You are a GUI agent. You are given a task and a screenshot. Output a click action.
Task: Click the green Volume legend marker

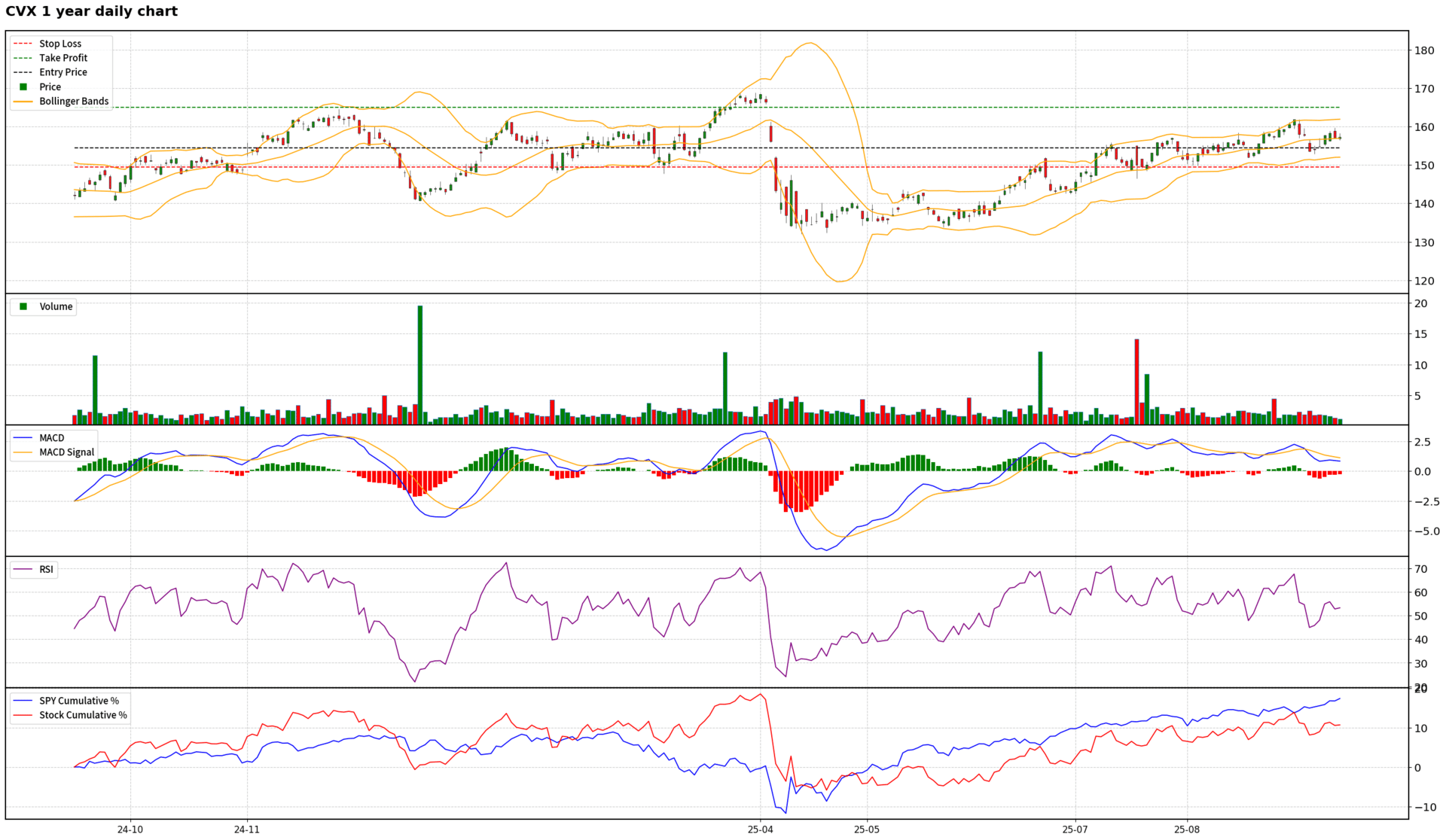23,306
